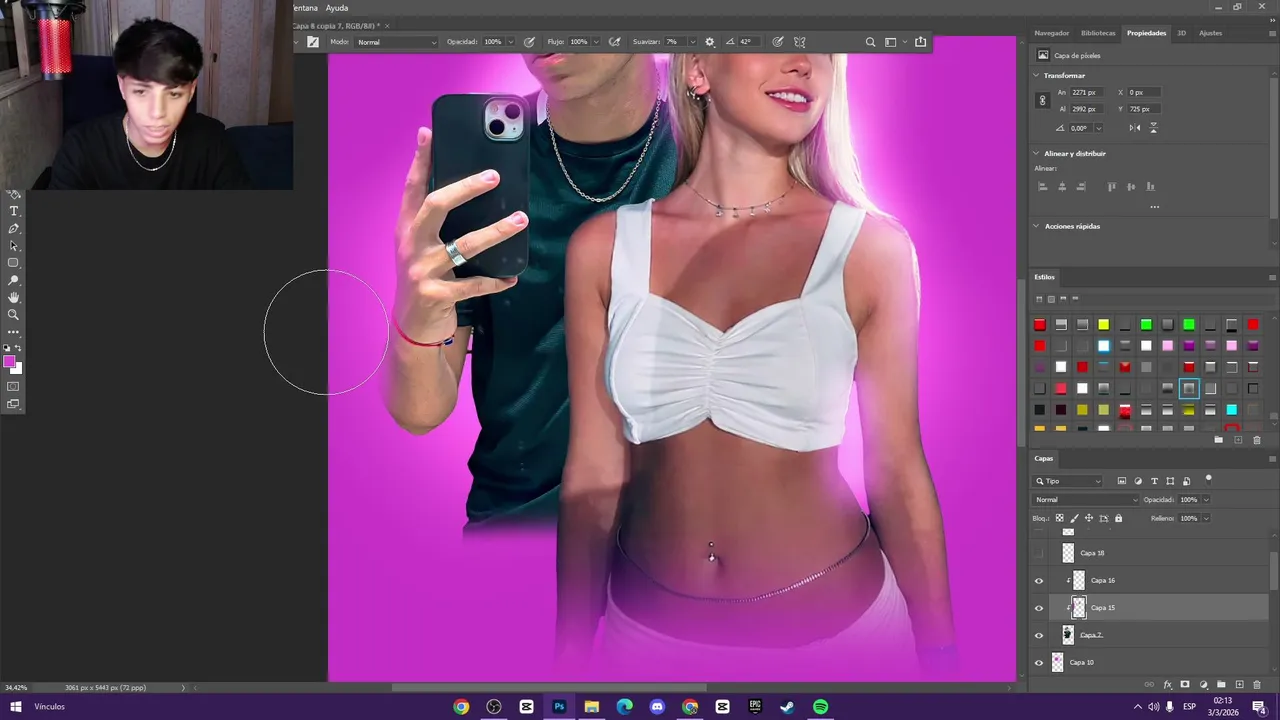Toggle lock transparent pixels icon

pyautogui.click(x=1060, y=518)
